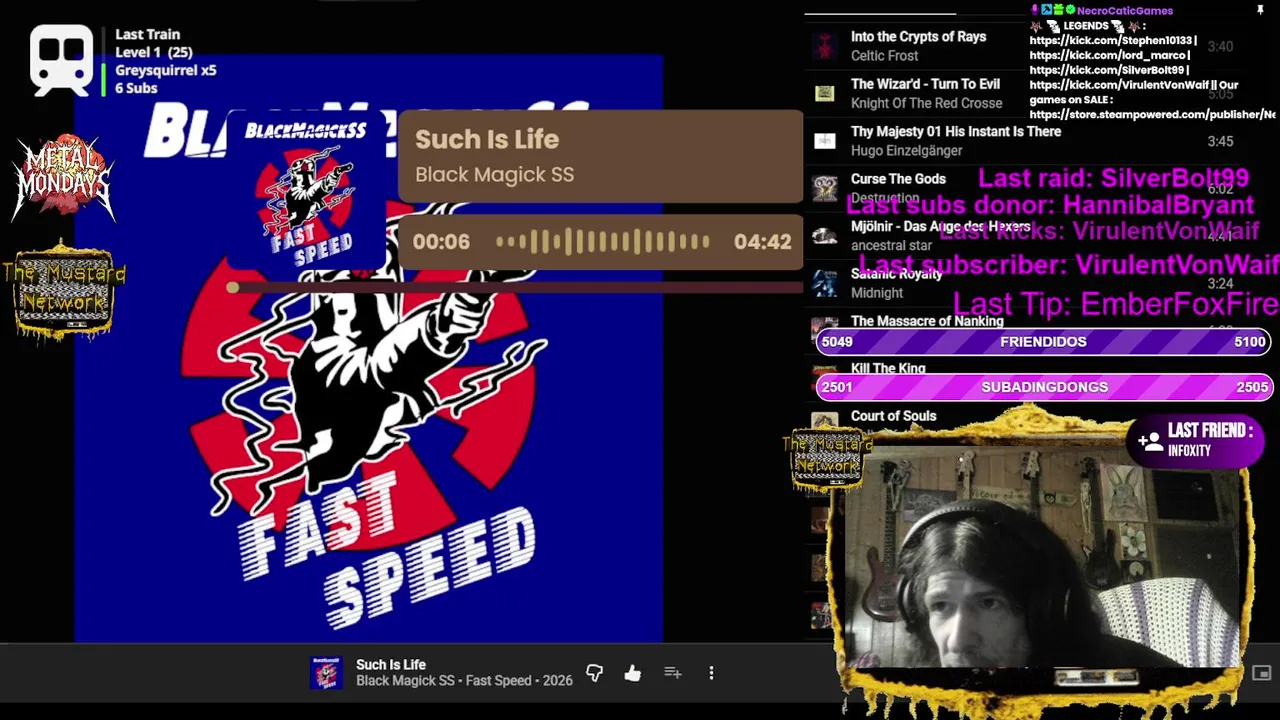Click the SUBADINGDONGS goal bar
This screenshot has width=1280, height=720.
(x=1044, y=387)
